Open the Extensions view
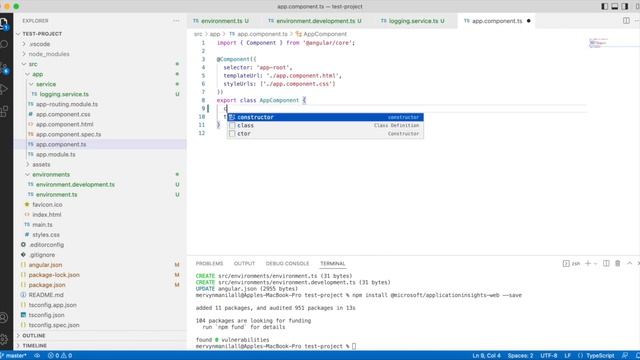Viewport: 640px width, 360px height. (x=4, y=111)
